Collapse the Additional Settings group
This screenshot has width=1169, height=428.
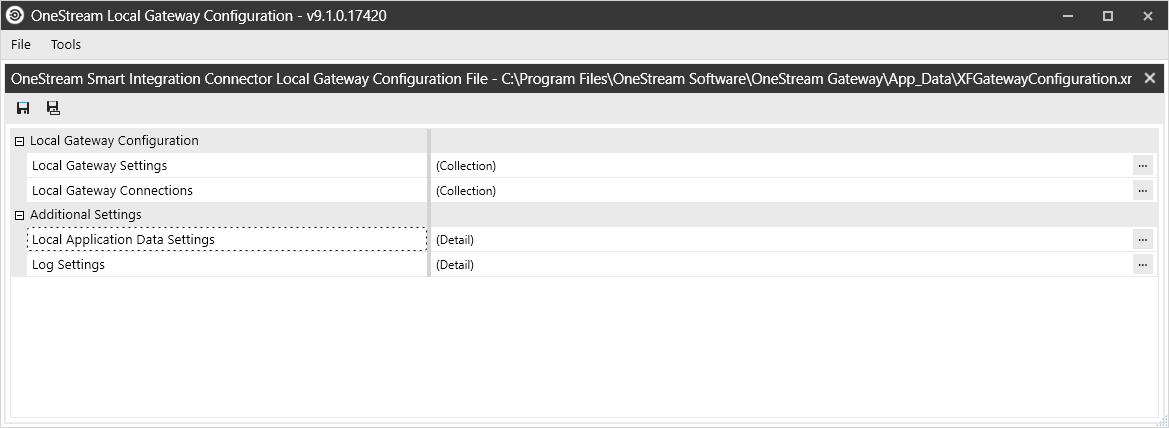tap(19, 215)
